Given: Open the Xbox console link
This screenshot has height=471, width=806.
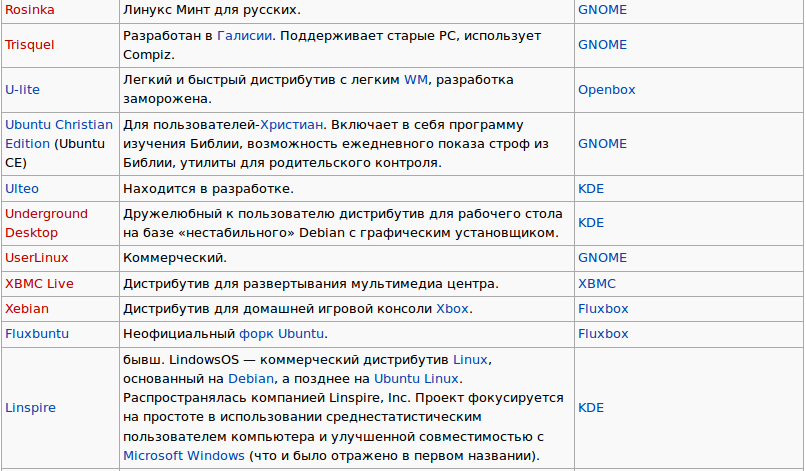Looking at the screenshot, I should point(452,309).
